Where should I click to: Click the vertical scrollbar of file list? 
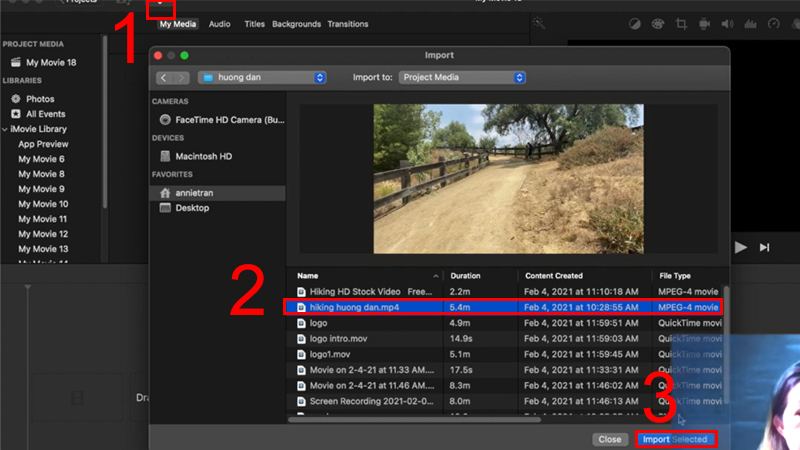[x=726, y=345]
